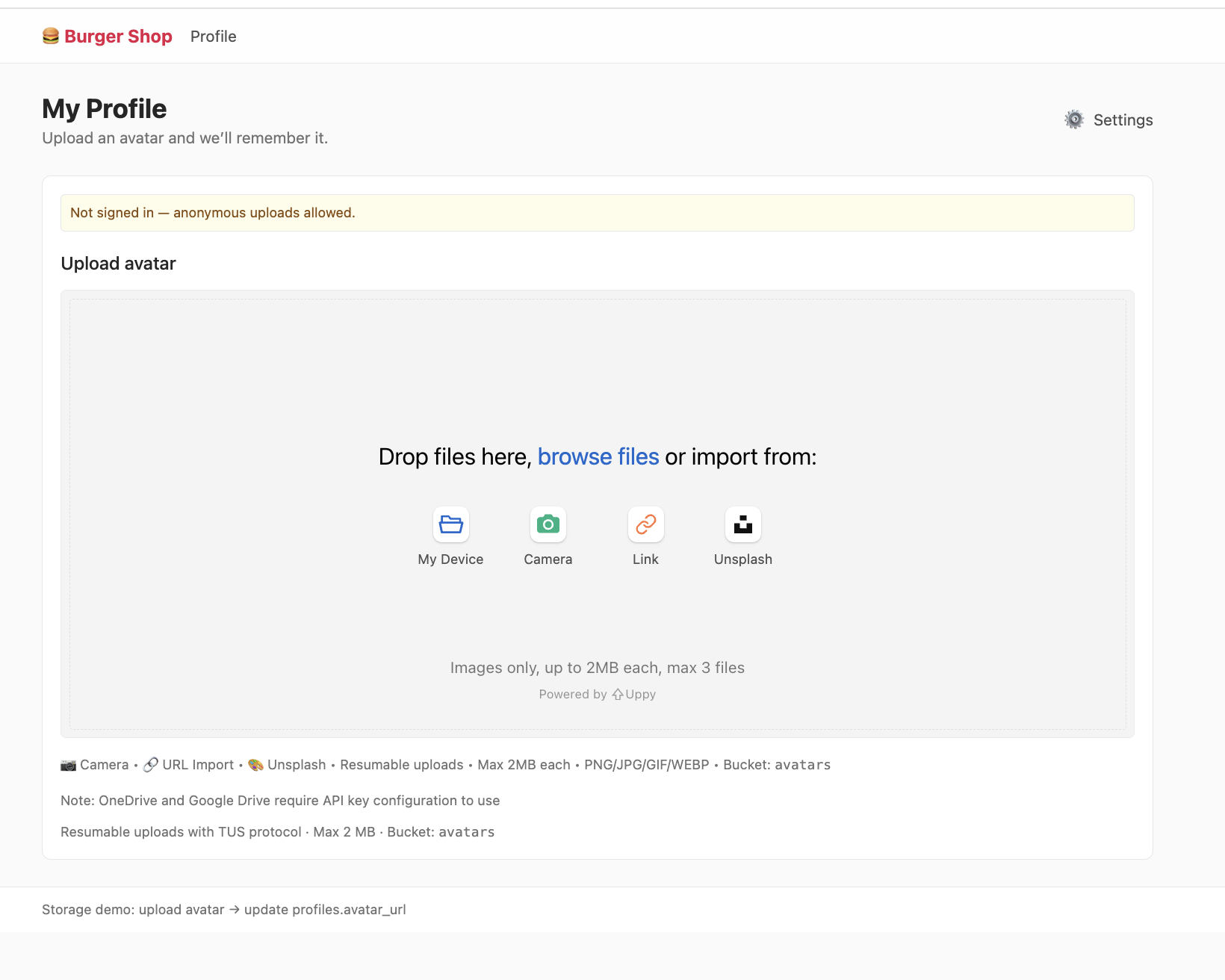Click the "My Device" text label
The width and height of the screenshot is (1225, 980).
(450, 559)
